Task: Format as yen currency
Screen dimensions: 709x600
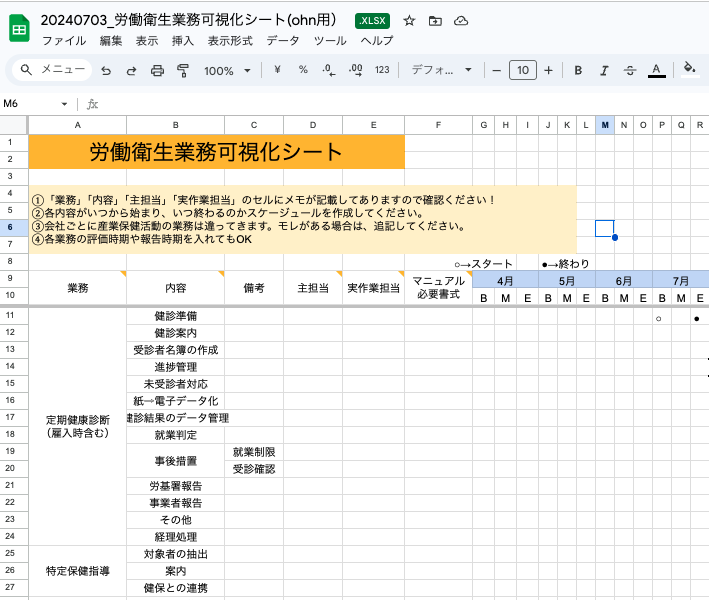Action: pyautogui.click(x=277, y=70)
